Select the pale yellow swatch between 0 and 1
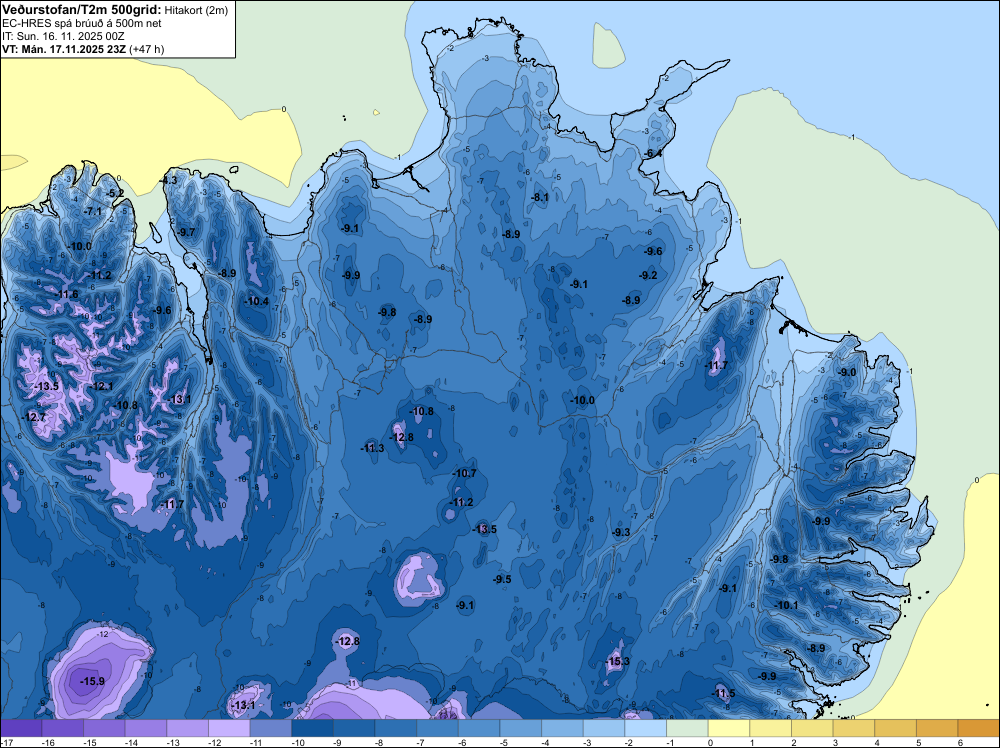 click(x=729, y=728)
